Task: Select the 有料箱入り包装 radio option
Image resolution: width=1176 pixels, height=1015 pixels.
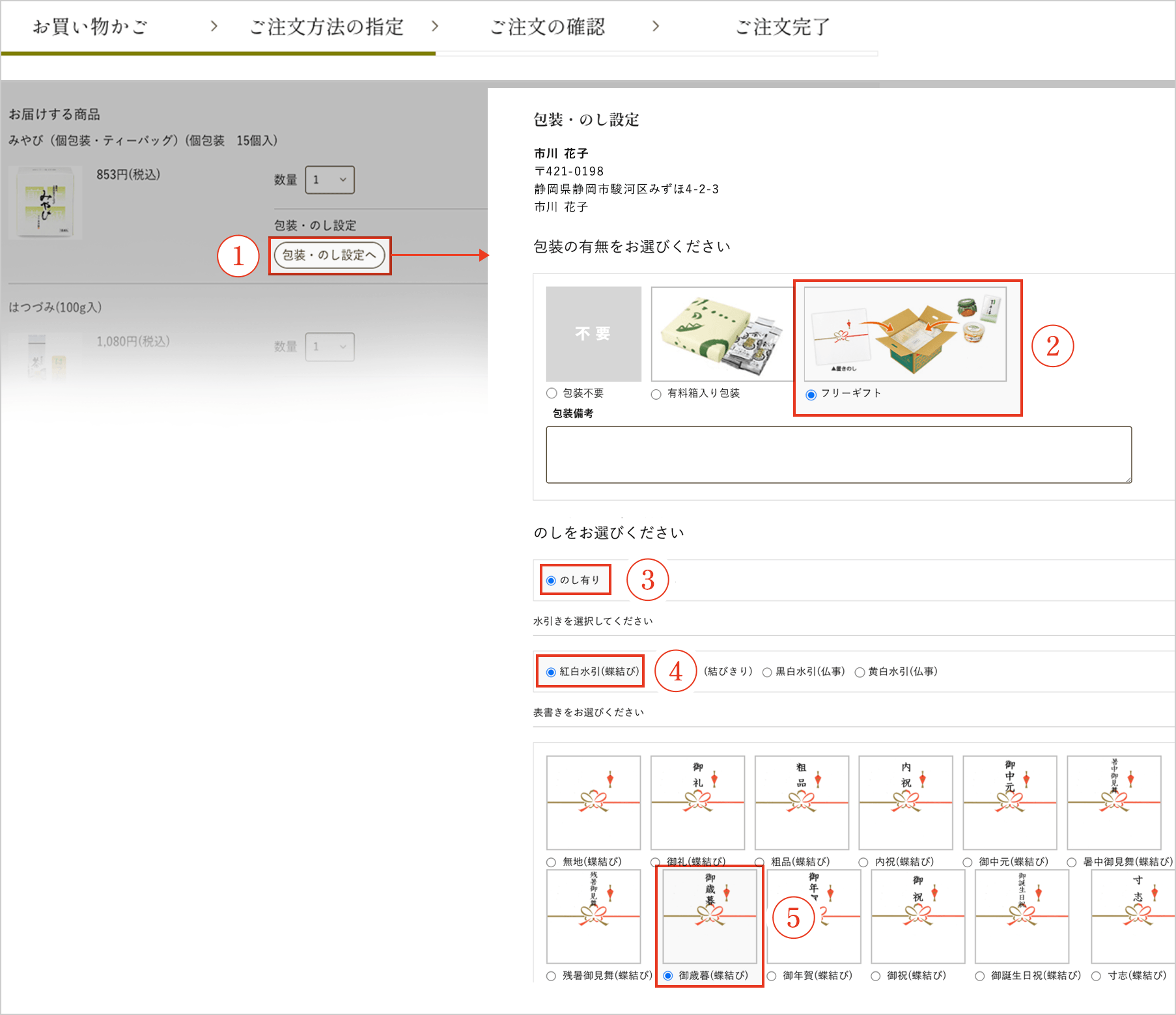Action: (656, 394)
